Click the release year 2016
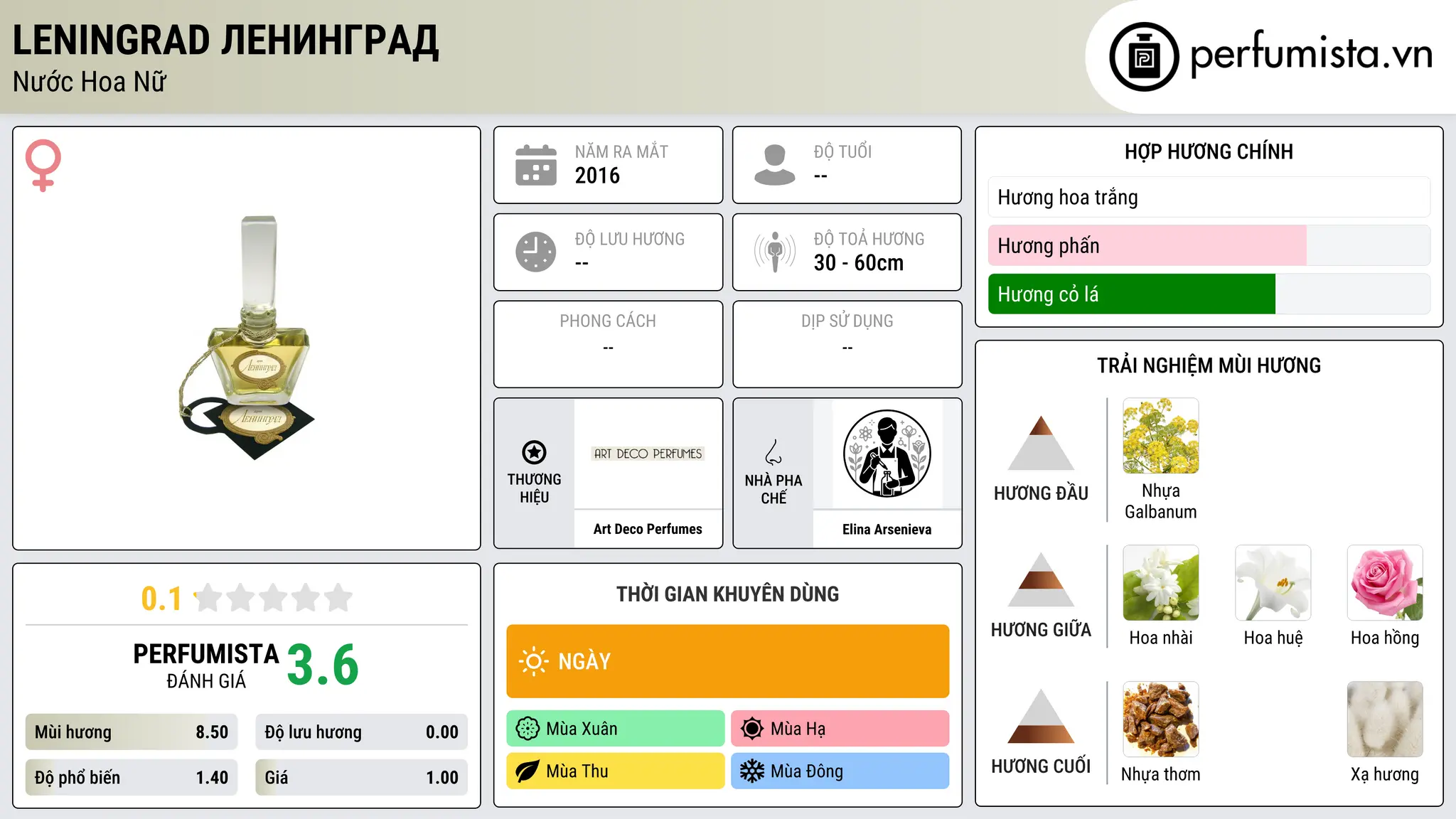Viewport: 1456px width, 819px height. 597,176
